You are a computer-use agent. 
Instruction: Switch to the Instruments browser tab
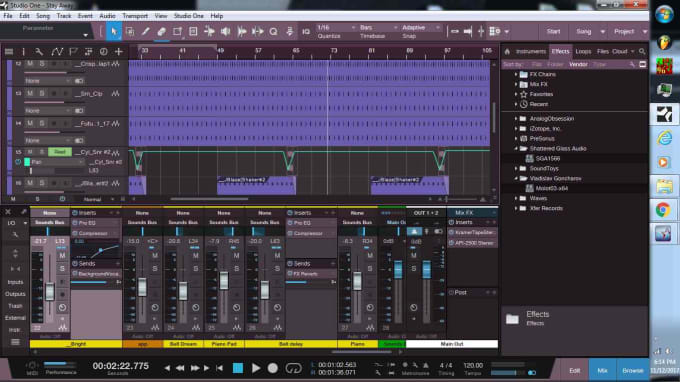tap(530, 52)
